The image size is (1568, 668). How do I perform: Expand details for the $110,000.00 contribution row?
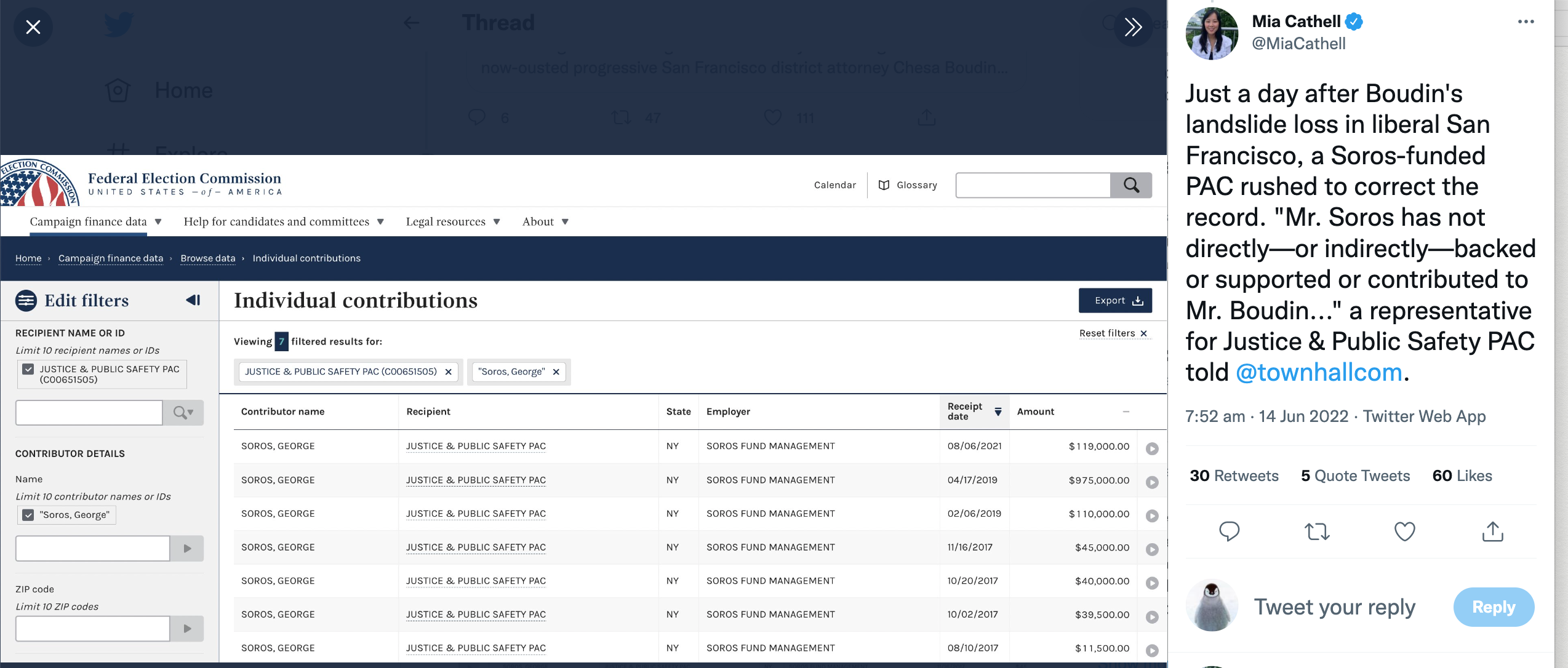point(1152,516)
